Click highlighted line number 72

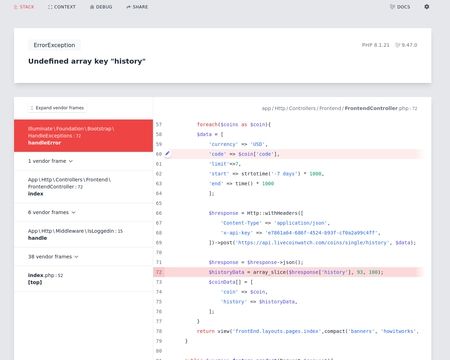(x=159, y=272)
